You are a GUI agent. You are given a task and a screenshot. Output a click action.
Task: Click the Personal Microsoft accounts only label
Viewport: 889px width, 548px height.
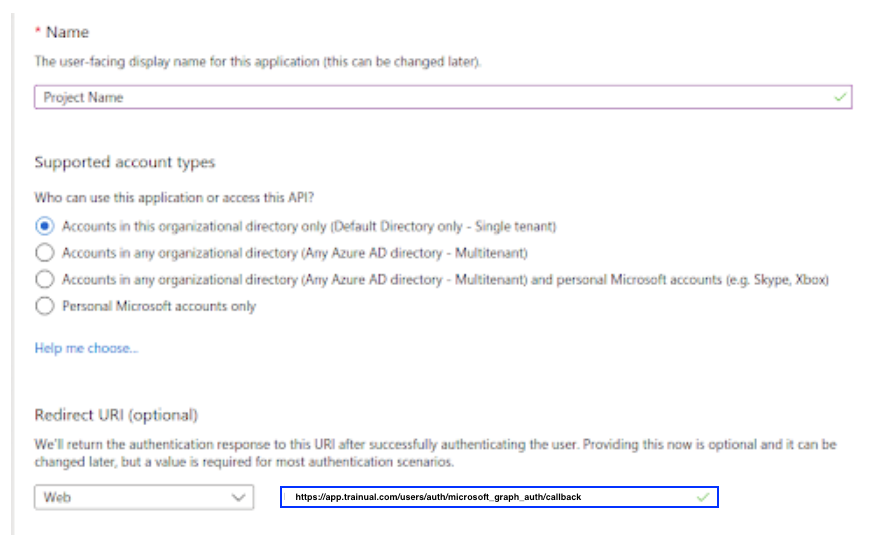[159, 306]
